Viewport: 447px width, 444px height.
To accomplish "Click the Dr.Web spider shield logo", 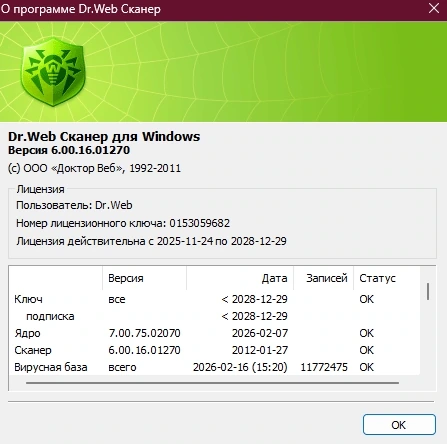I will 53,71.
